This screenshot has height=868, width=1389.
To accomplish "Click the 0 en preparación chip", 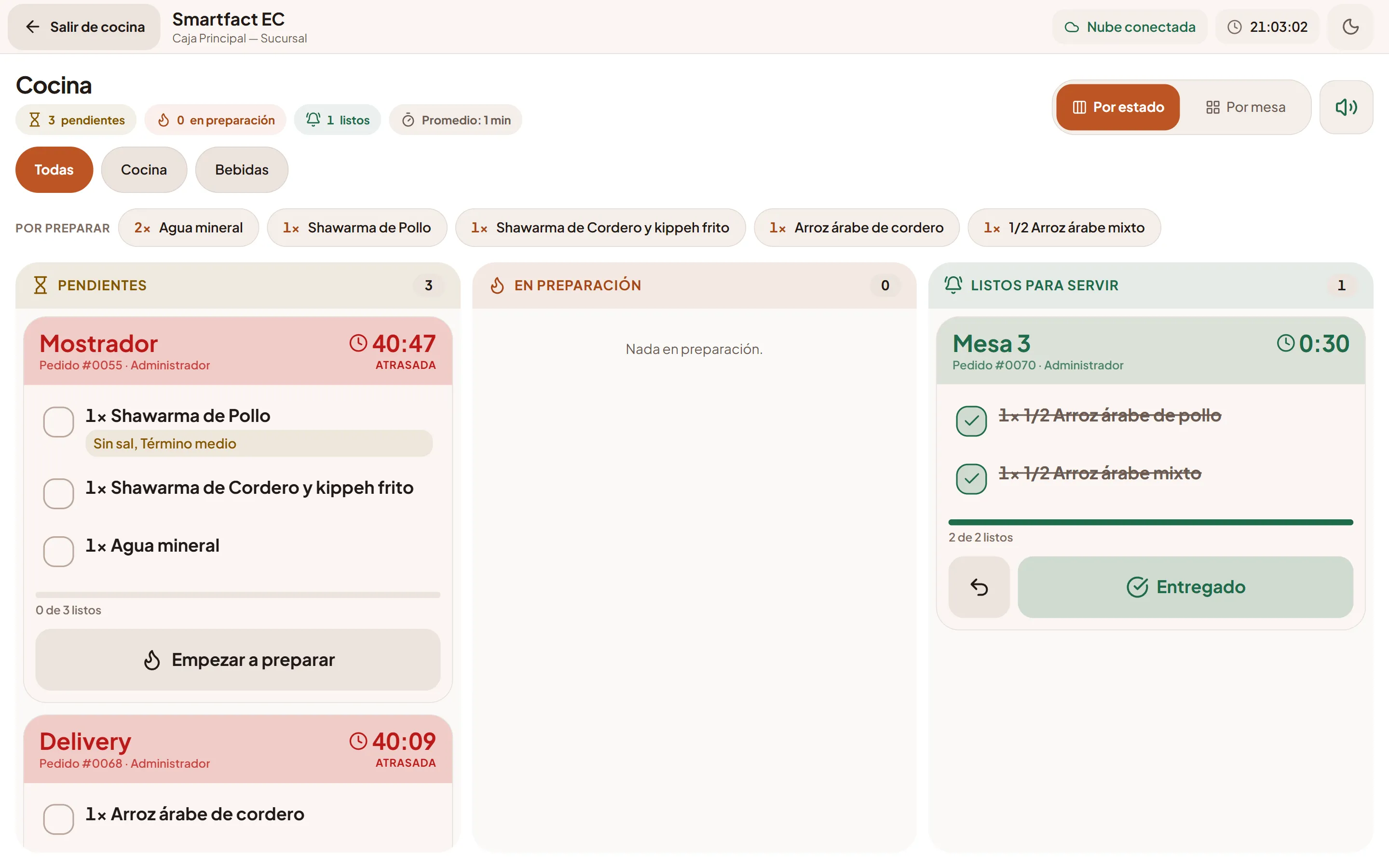I will click(x=215, y=120).
